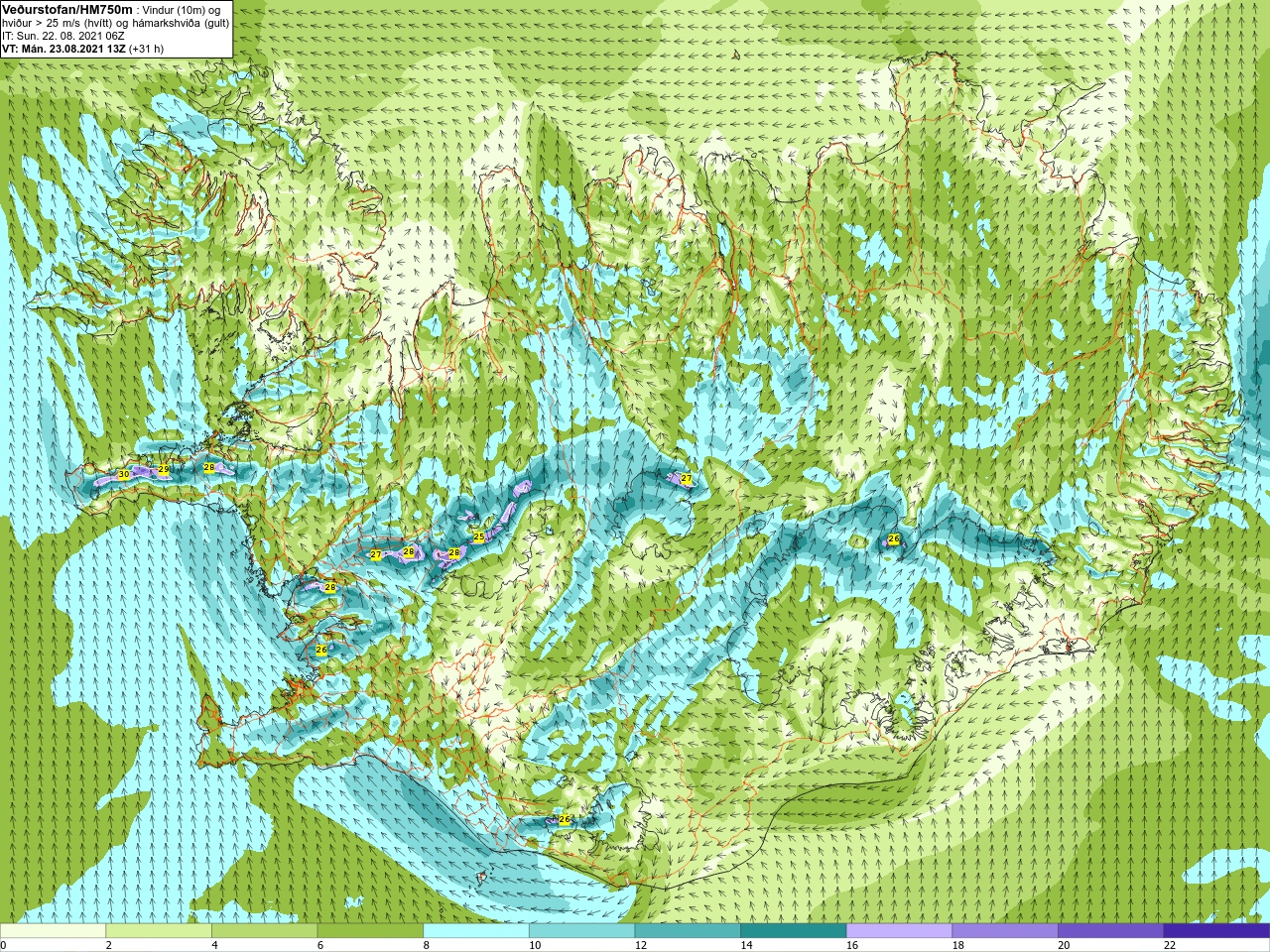This screenshot has height=952, width=1270.
Task: Pick the 16–18 m/s light purple legend swatch
Action: [x=899, y=931]
